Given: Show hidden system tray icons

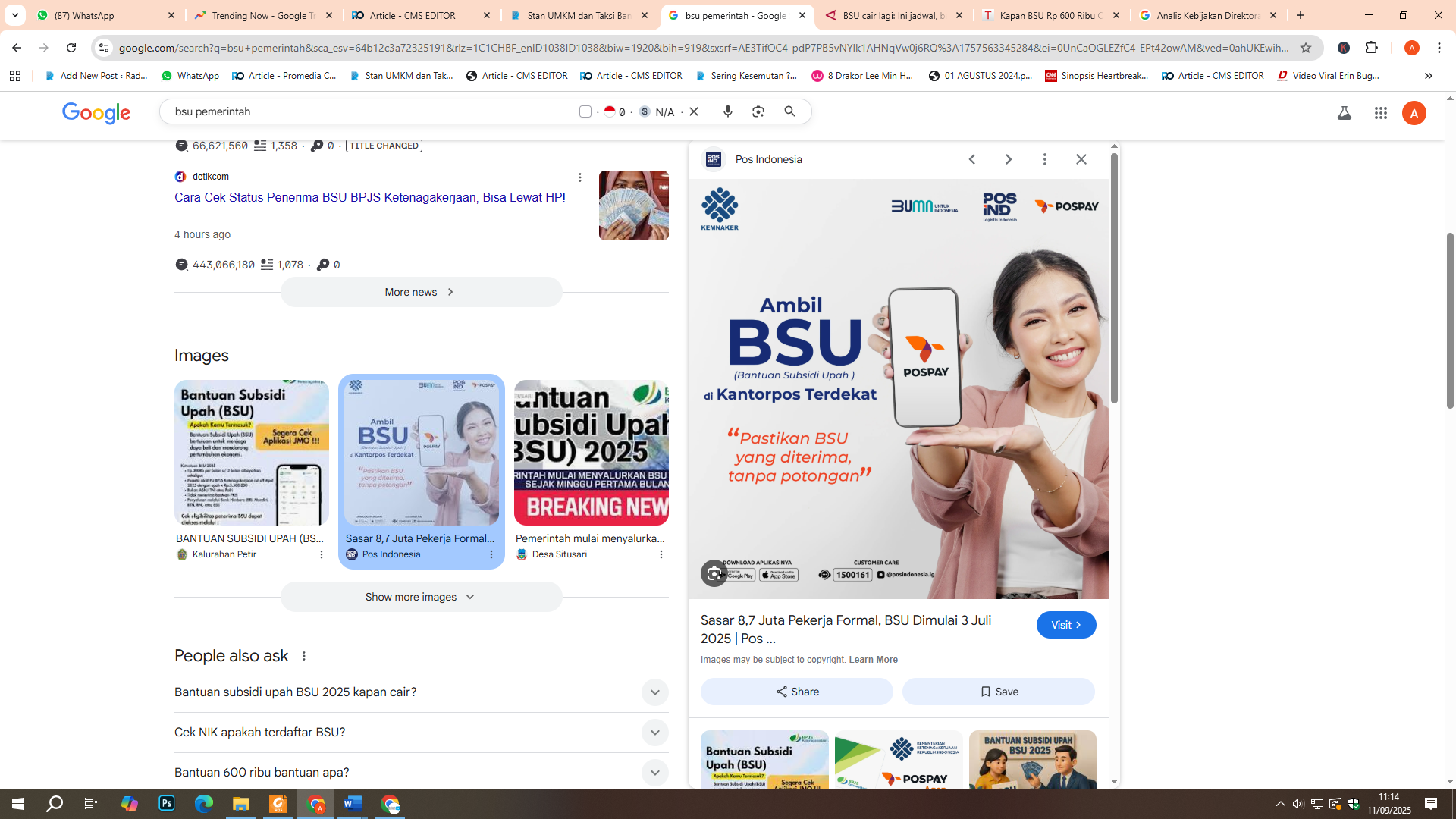Looking at the screenshot, I should 1281,804.
